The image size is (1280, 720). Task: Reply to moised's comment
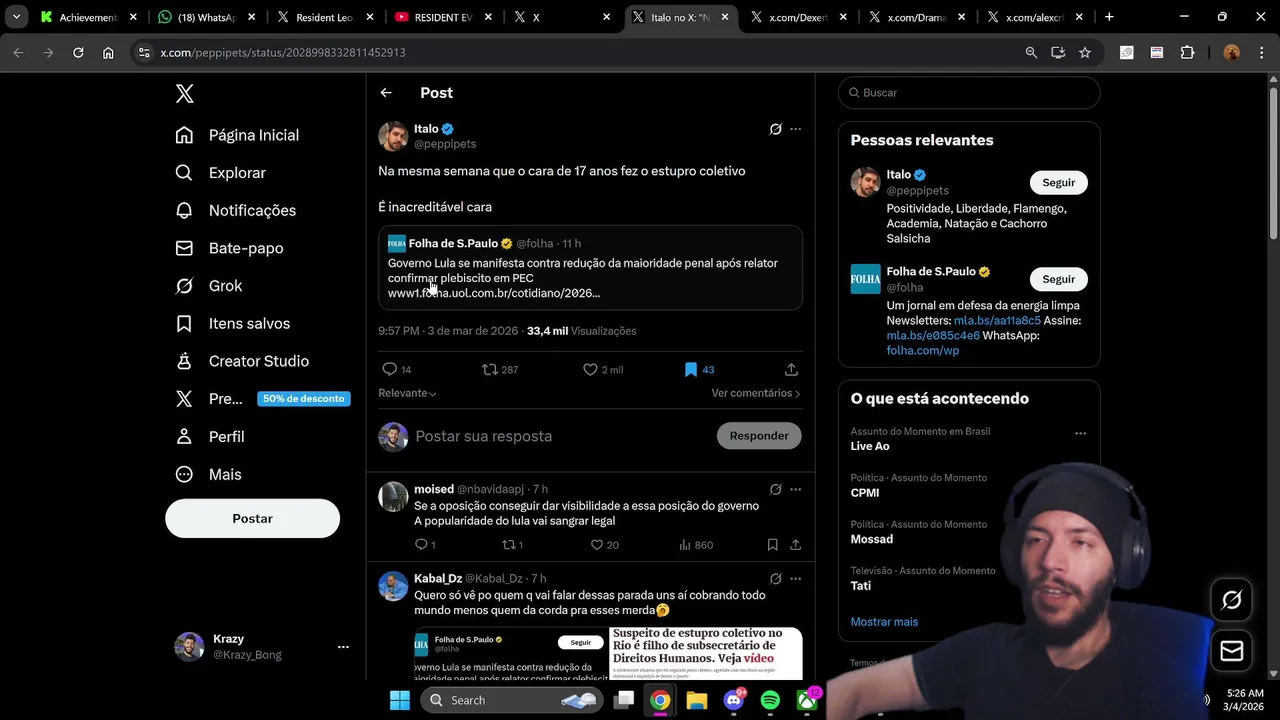pyautogui.click(x=425, y=545)
